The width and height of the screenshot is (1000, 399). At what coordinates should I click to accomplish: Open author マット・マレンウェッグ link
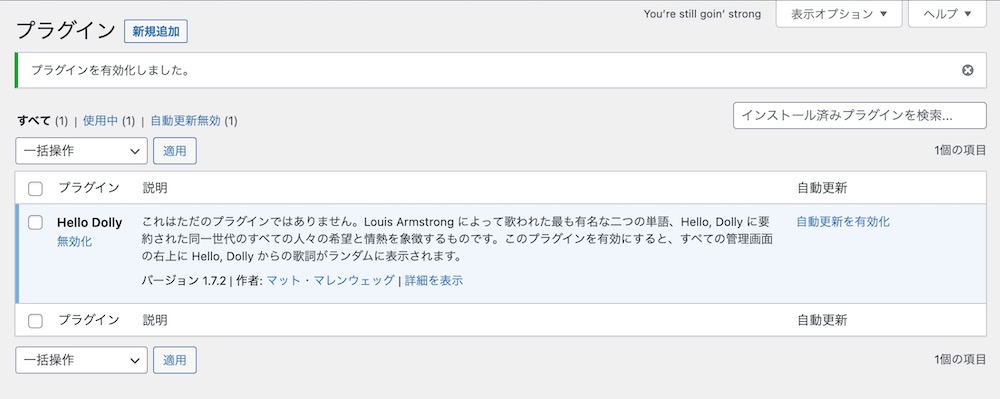(x=330, y=280)
